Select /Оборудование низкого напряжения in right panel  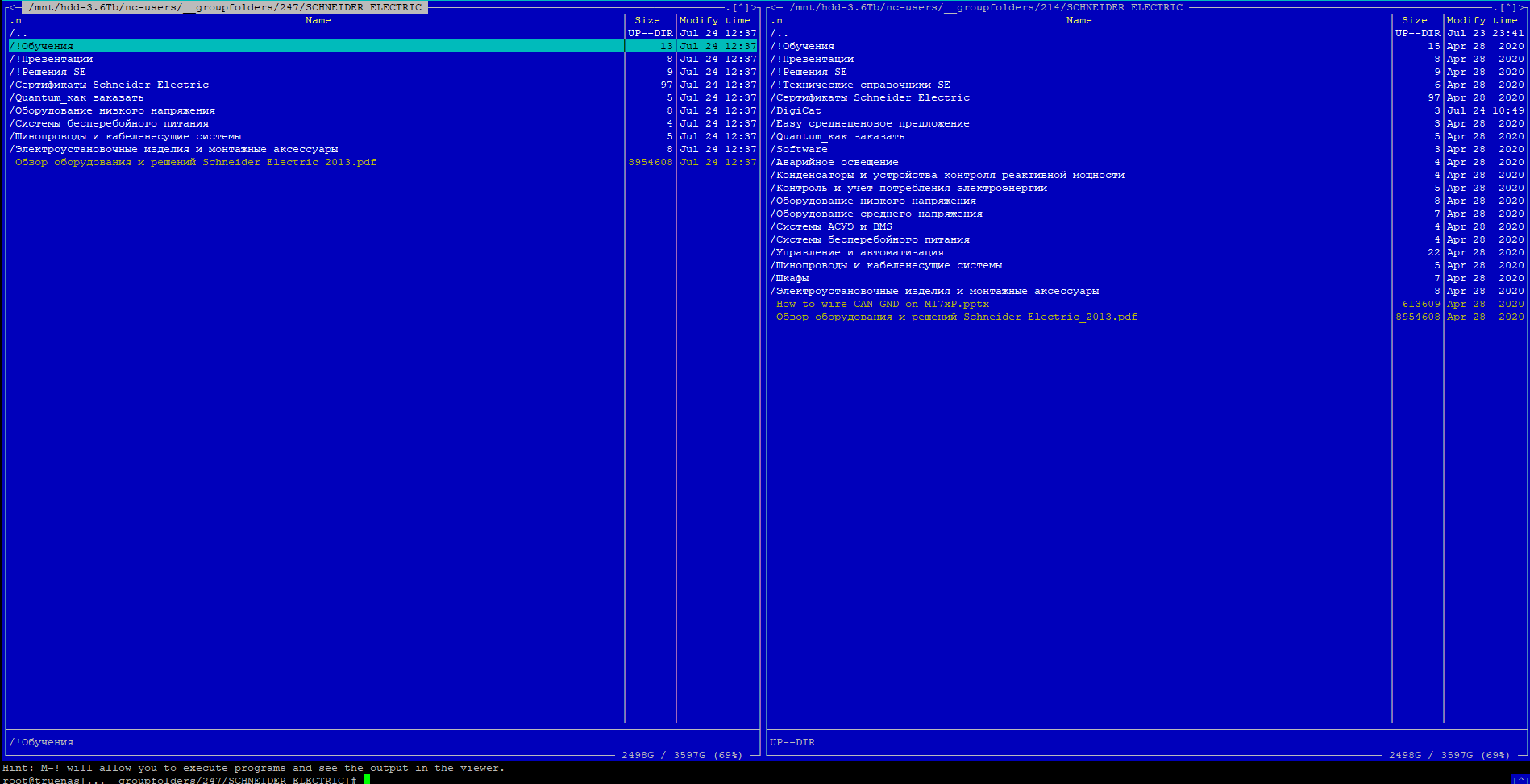[1147, 201]
